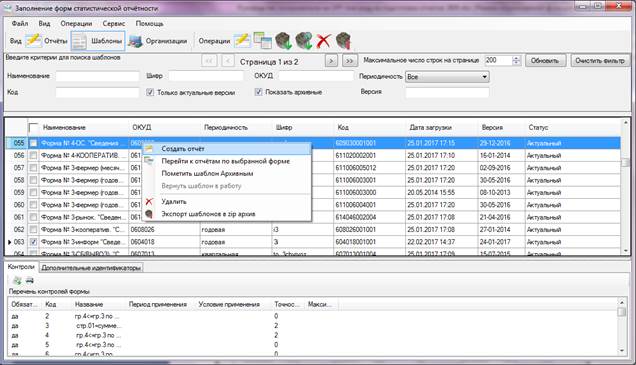Click the red X delete icon in the toolbar
The width and height of the screenshot is (636, 365).
click(x=324, y=41)
